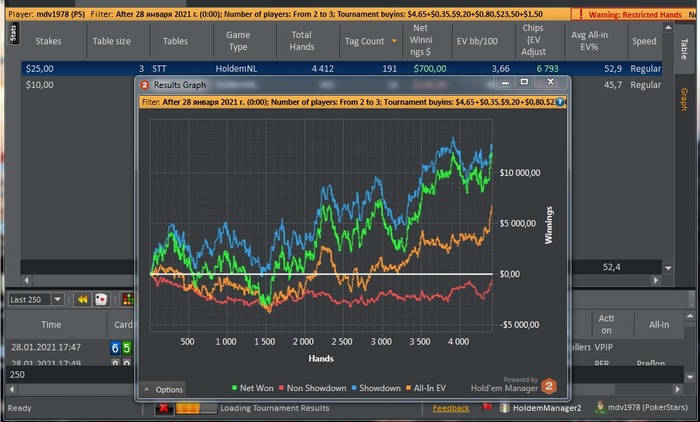Image resolution: width=700 pixels, height=422 pixels.
Task: Click the 6 card icon in hand row
Action: pyautogui.click(x=115, y=348)
